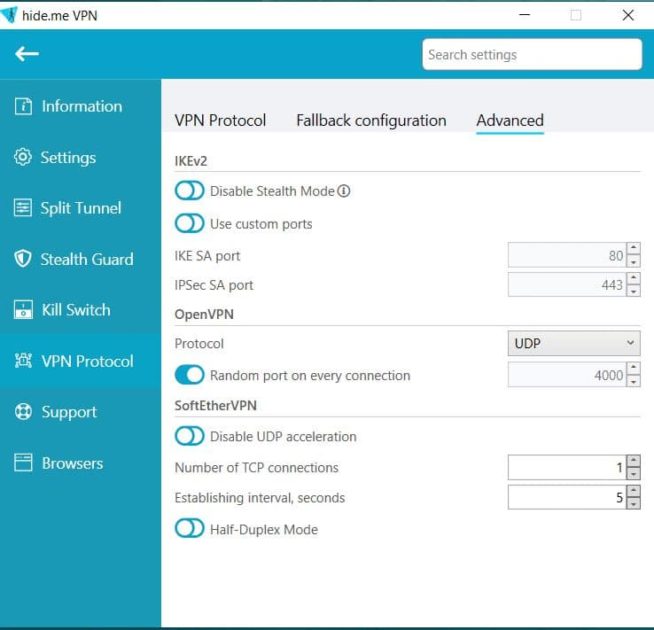Decrease the IKE SA port value
The width and height of the screenshot is (654, 630).
634,261
